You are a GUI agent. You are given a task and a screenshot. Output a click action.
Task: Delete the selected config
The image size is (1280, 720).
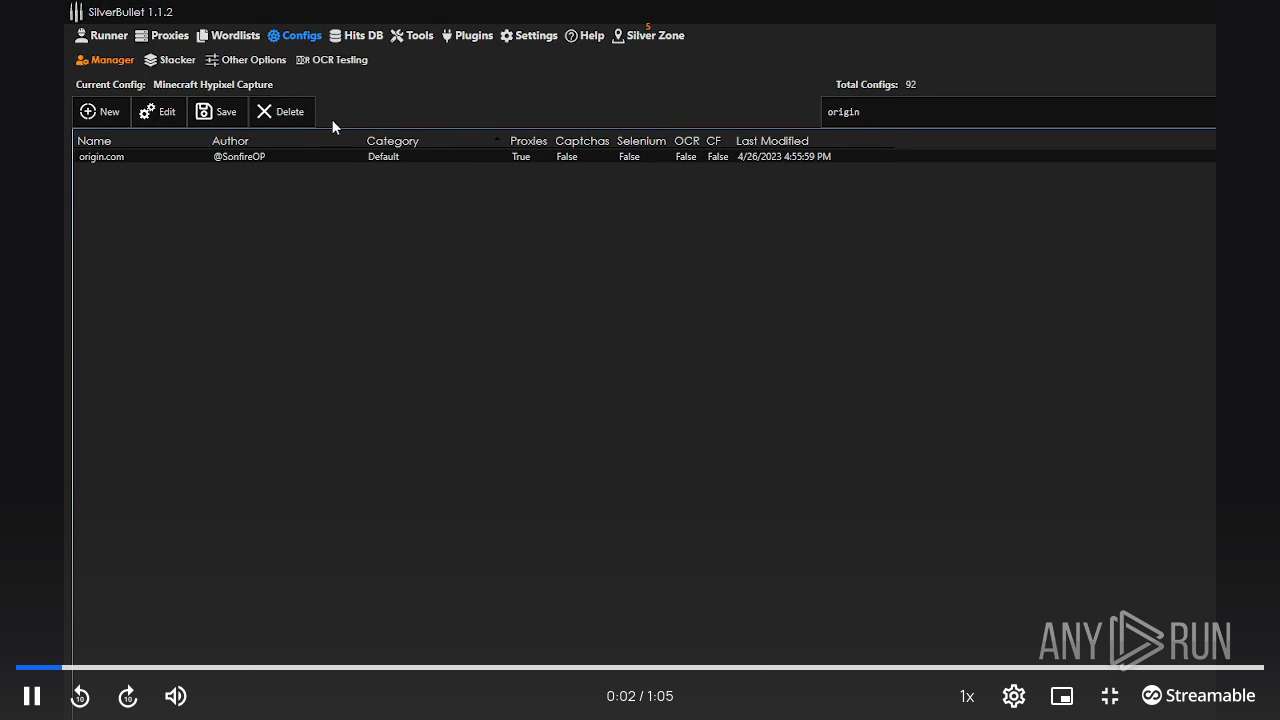coord(281,112)
